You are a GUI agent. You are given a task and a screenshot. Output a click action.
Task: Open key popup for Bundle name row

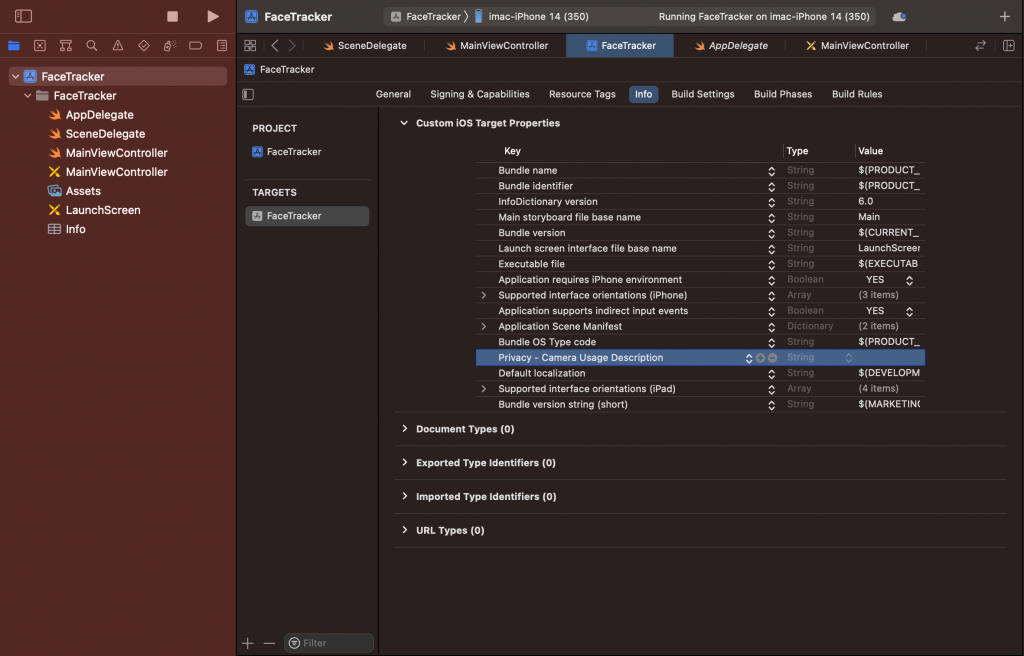pyautogui.click(x=771, y=171)
